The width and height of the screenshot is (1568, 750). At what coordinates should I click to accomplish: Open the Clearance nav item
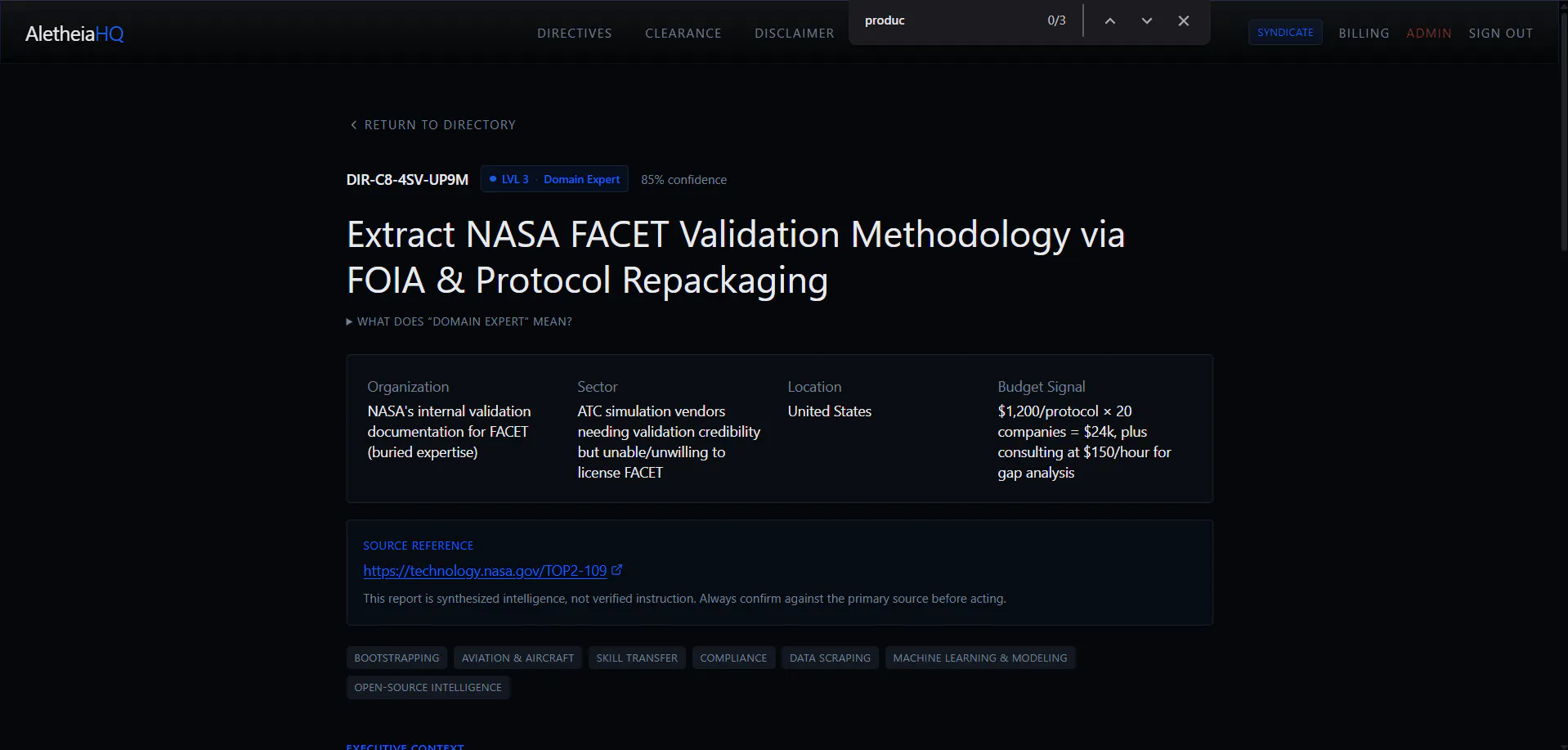[x=683, y=34]
